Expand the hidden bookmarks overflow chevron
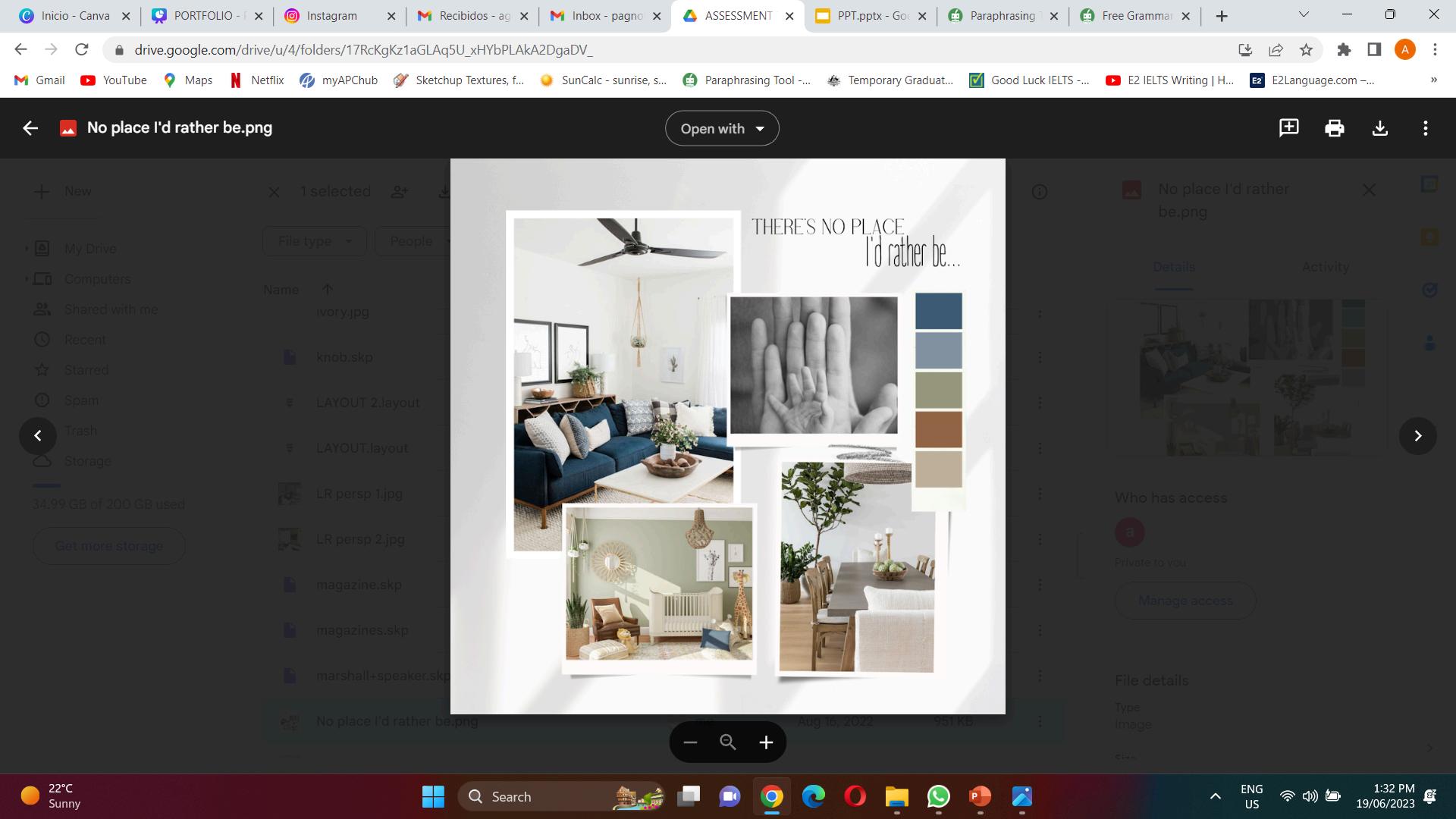 tap(1433, 80)
